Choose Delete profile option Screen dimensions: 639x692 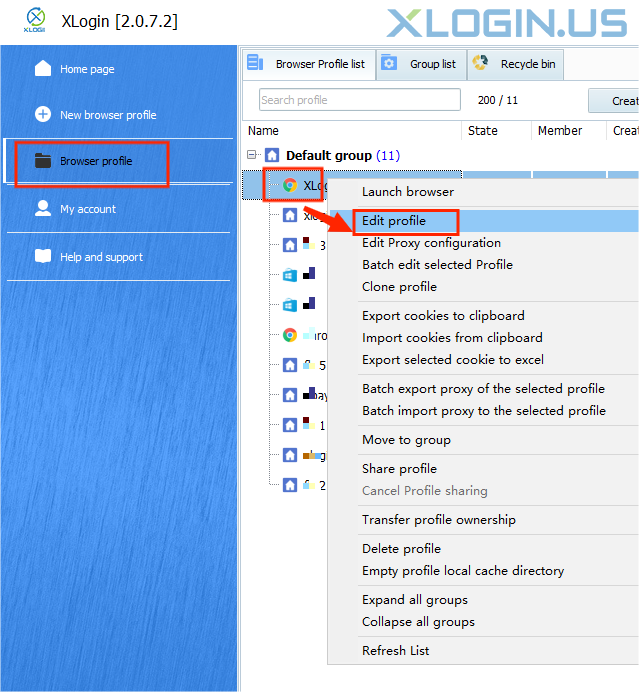pos(401,549)
